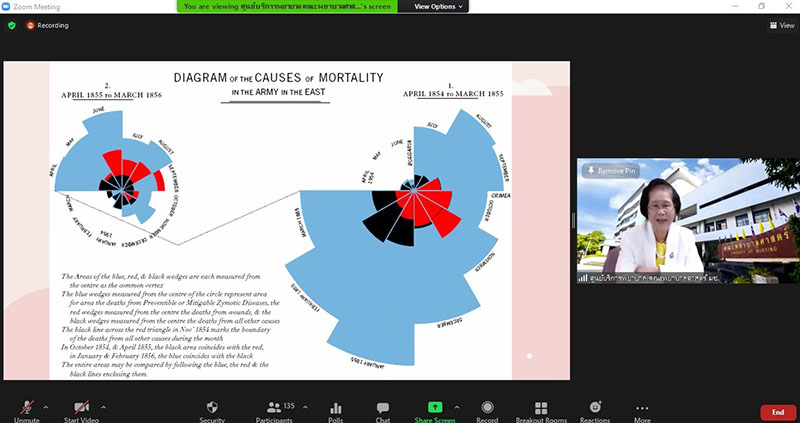Click the heading 'April 1854 to March 1855'

click(x=453, y=94)
